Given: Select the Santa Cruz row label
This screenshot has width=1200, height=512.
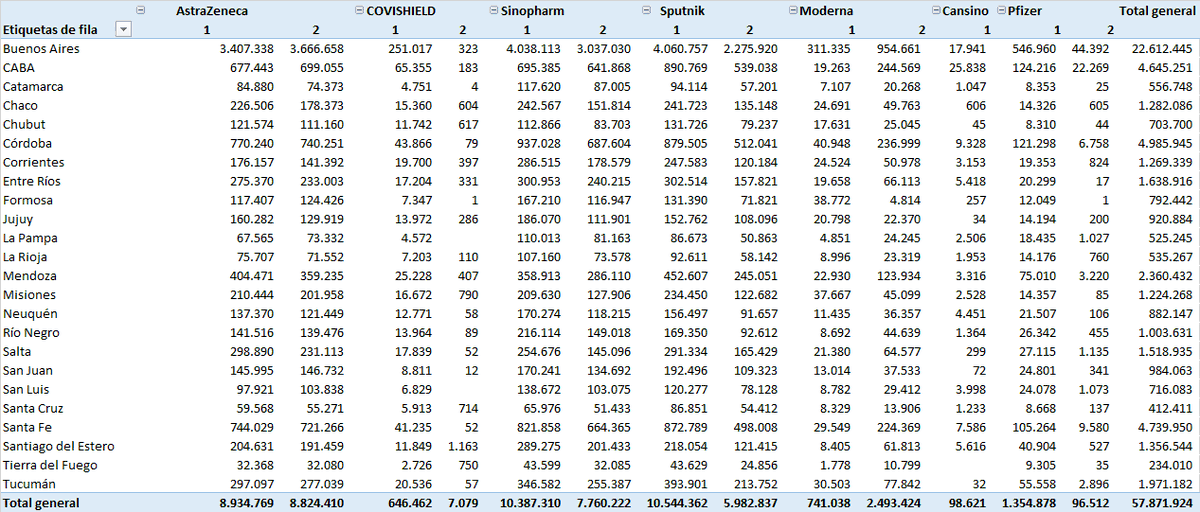Looking at the screenshot, I should pos(31,408).
